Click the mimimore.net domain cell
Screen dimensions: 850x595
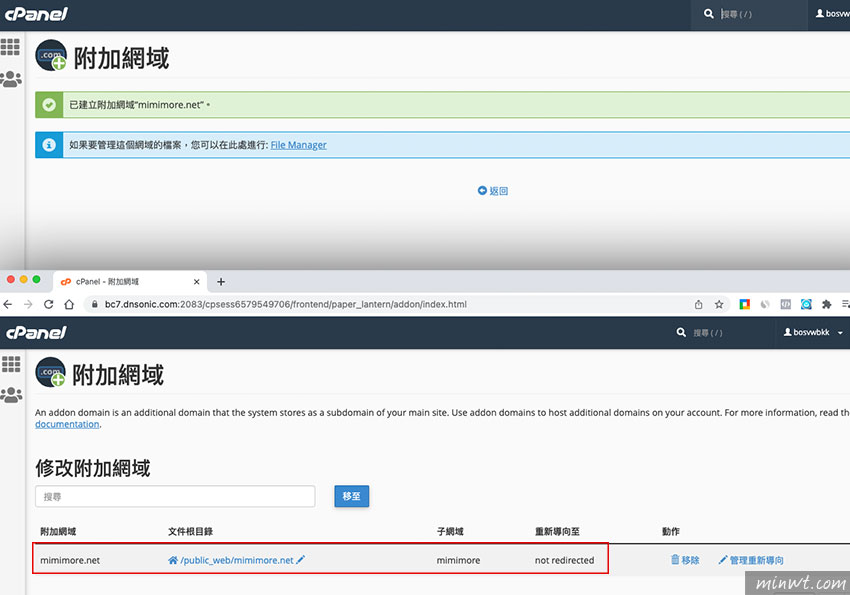click(x=70, y=560)
